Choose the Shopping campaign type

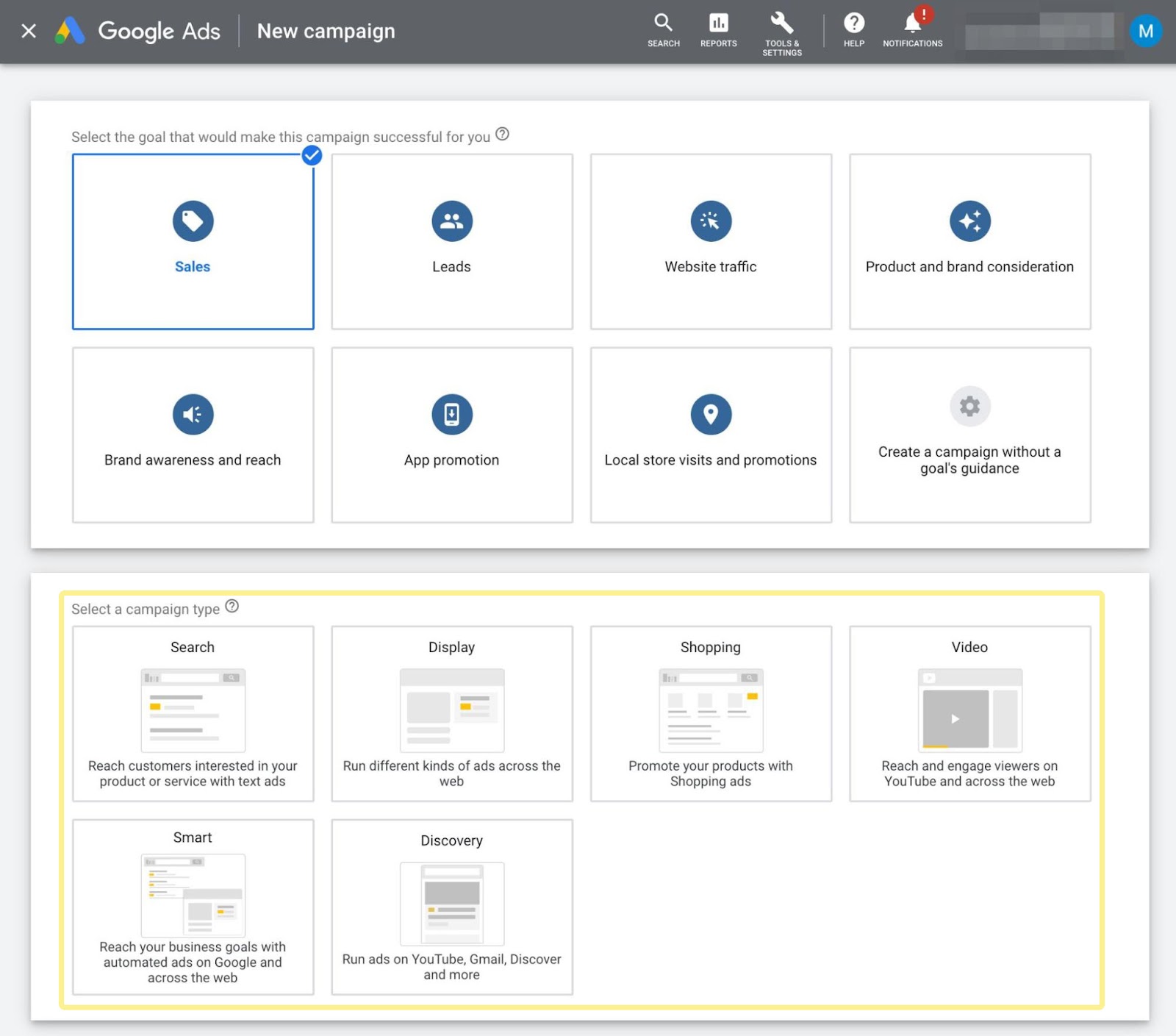click(710, 713)
